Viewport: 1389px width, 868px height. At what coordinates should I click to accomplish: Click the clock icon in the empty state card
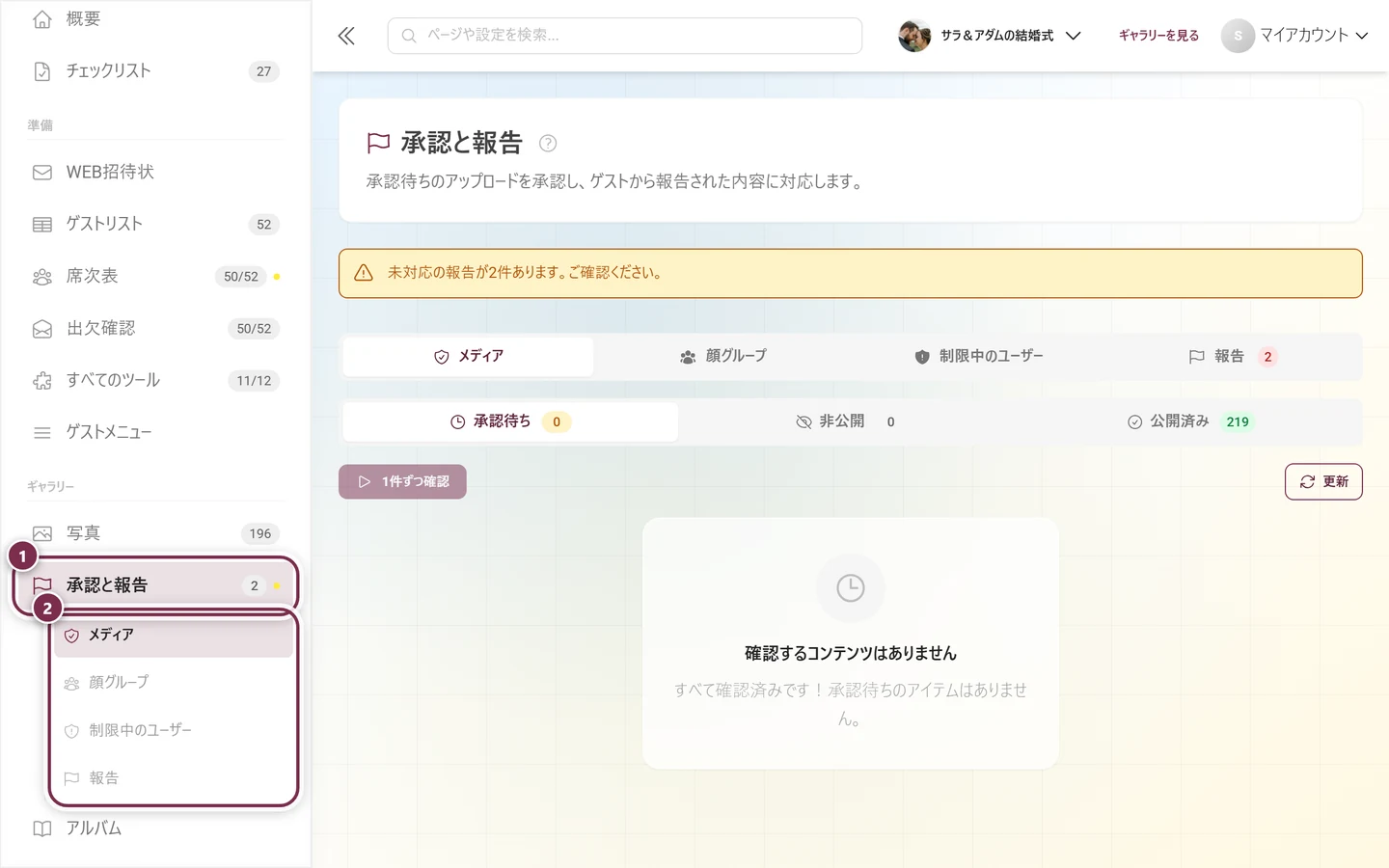click(851, 588)
